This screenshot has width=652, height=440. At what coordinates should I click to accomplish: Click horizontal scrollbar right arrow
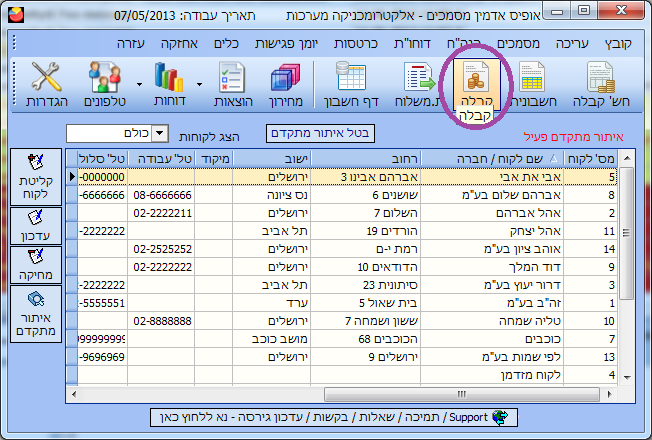pos(609,394)
